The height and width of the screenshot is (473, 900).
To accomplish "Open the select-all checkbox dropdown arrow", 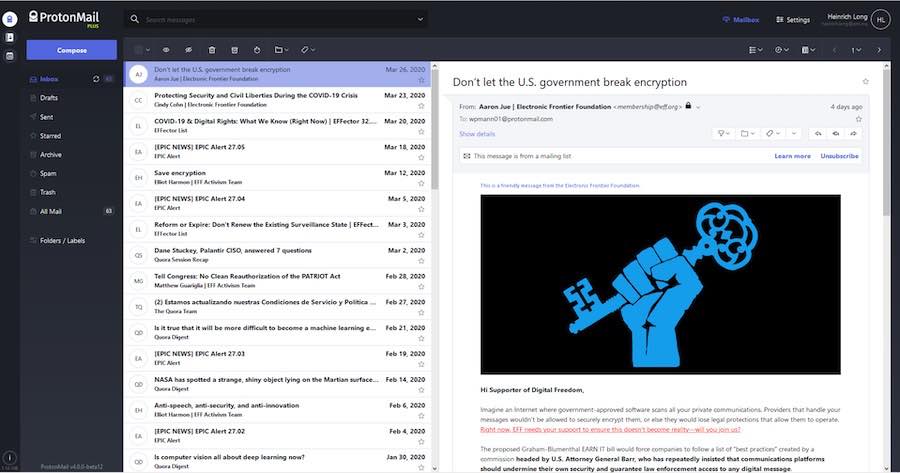I will 148,50.
